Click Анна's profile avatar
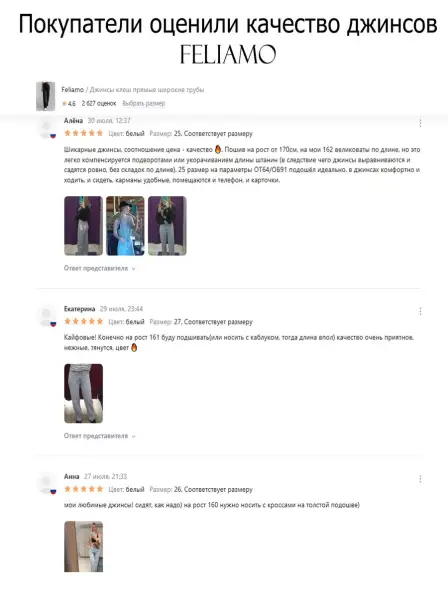Screen dimensions: 448x597 click(x=47, y=484)
